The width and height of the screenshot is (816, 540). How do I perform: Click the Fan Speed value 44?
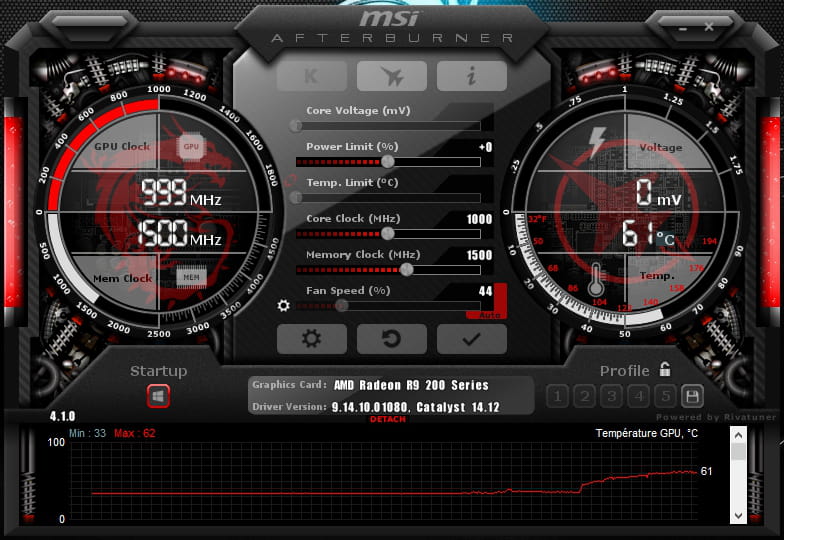pyautogui.click(x=486, y=291)
